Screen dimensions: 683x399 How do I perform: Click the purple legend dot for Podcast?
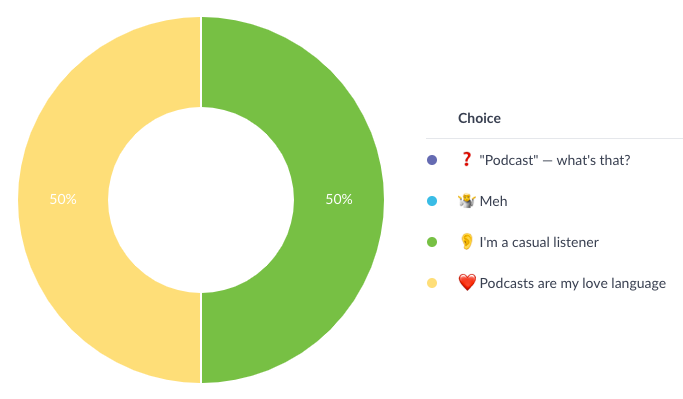click(x=432, y=160)
